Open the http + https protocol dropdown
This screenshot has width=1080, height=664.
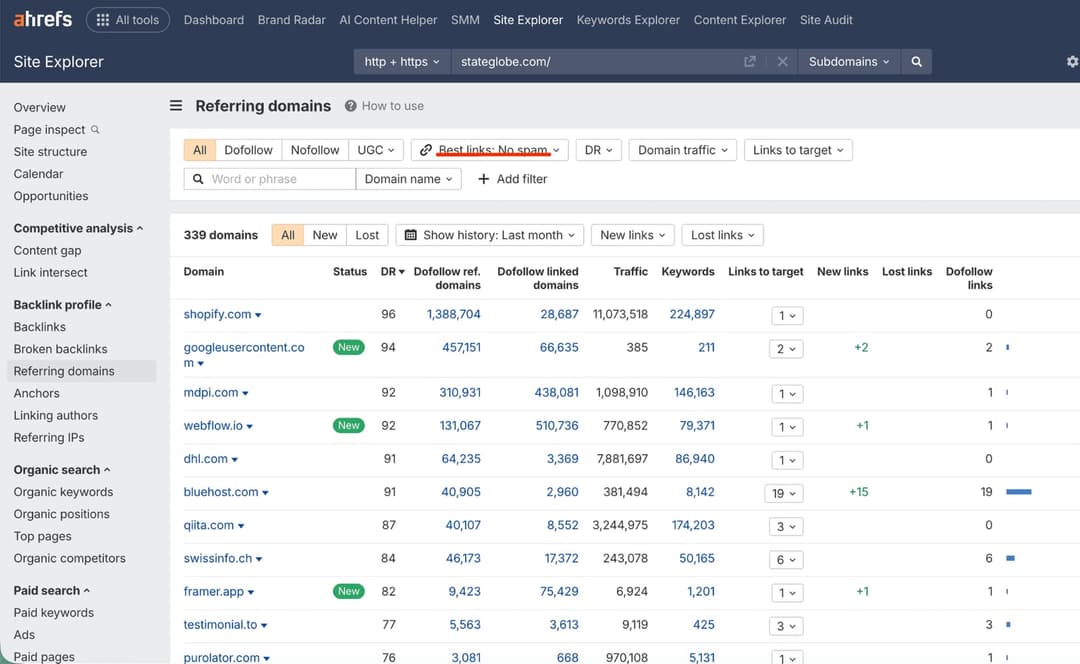pos(402,61)
